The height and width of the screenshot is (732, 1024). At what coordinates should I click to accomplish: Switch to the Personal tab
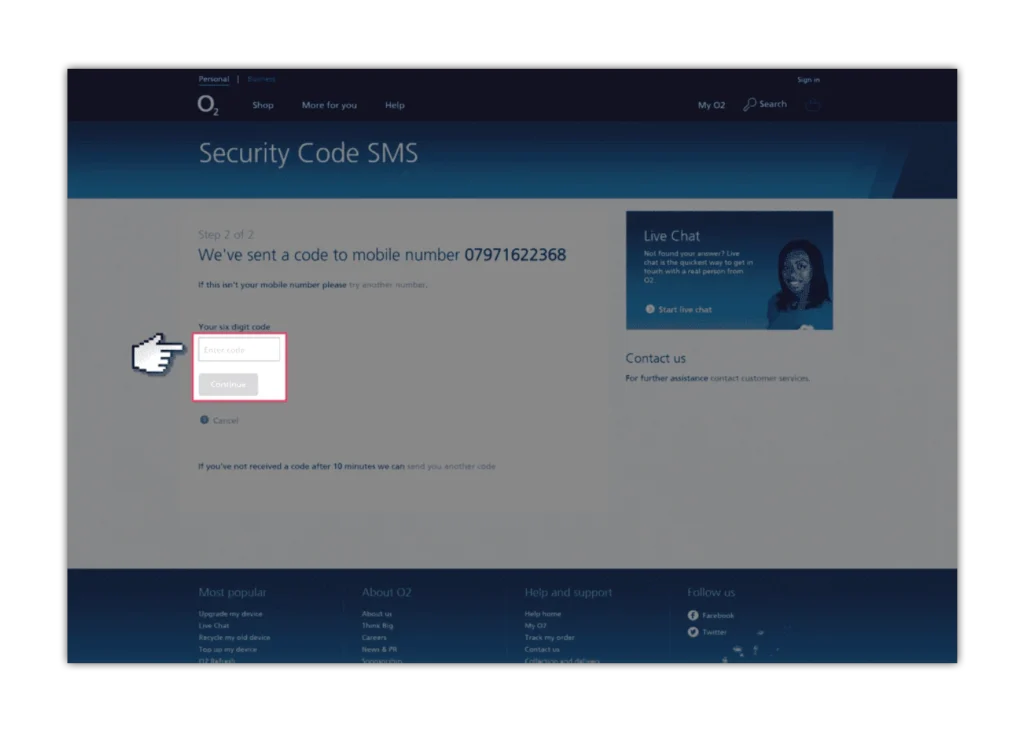(214, 79)
